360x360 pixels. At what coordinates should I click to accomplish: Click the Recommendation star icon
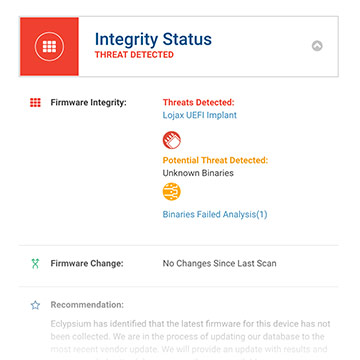pyautogui.click(x=35, y=305)
